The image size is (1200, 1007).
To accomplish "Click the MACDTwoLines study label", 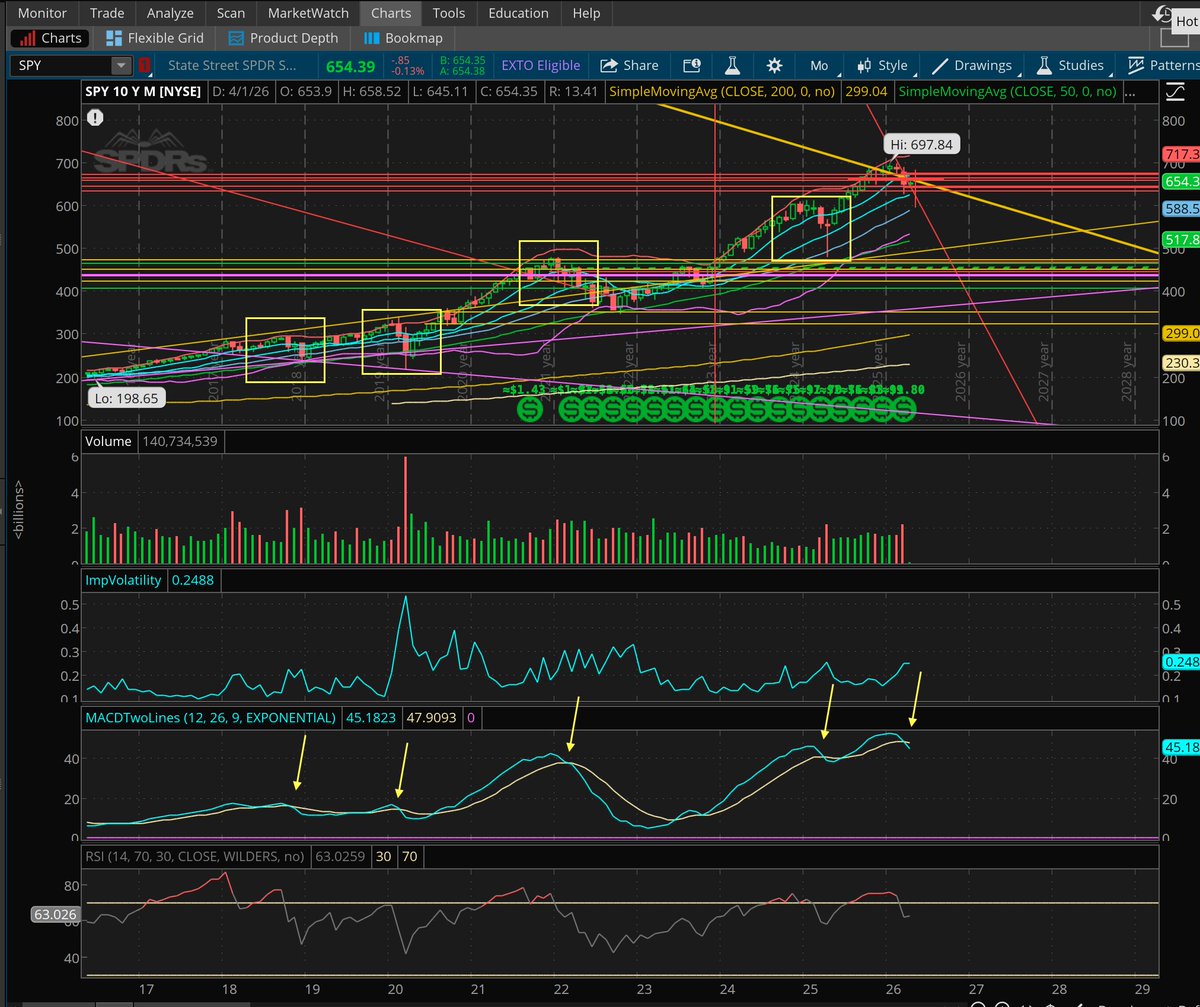I will [x=210, y=717].
